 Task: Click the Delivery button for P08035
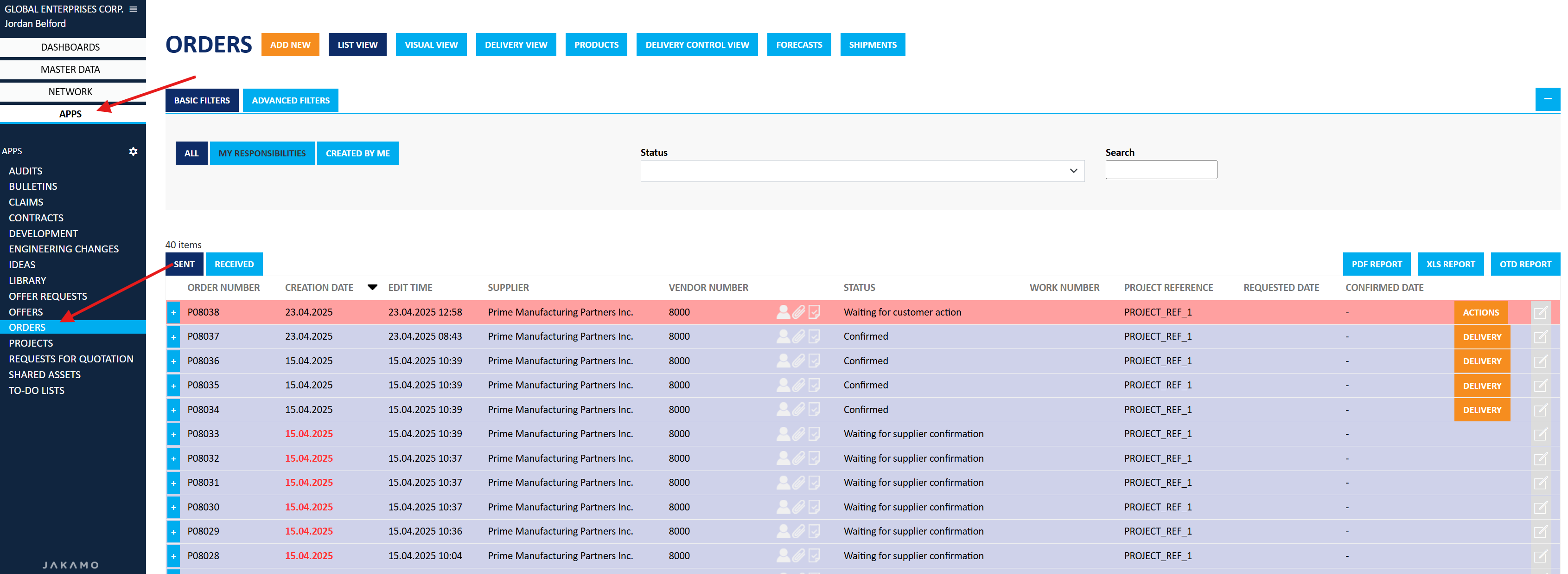tap(1482, 386)
